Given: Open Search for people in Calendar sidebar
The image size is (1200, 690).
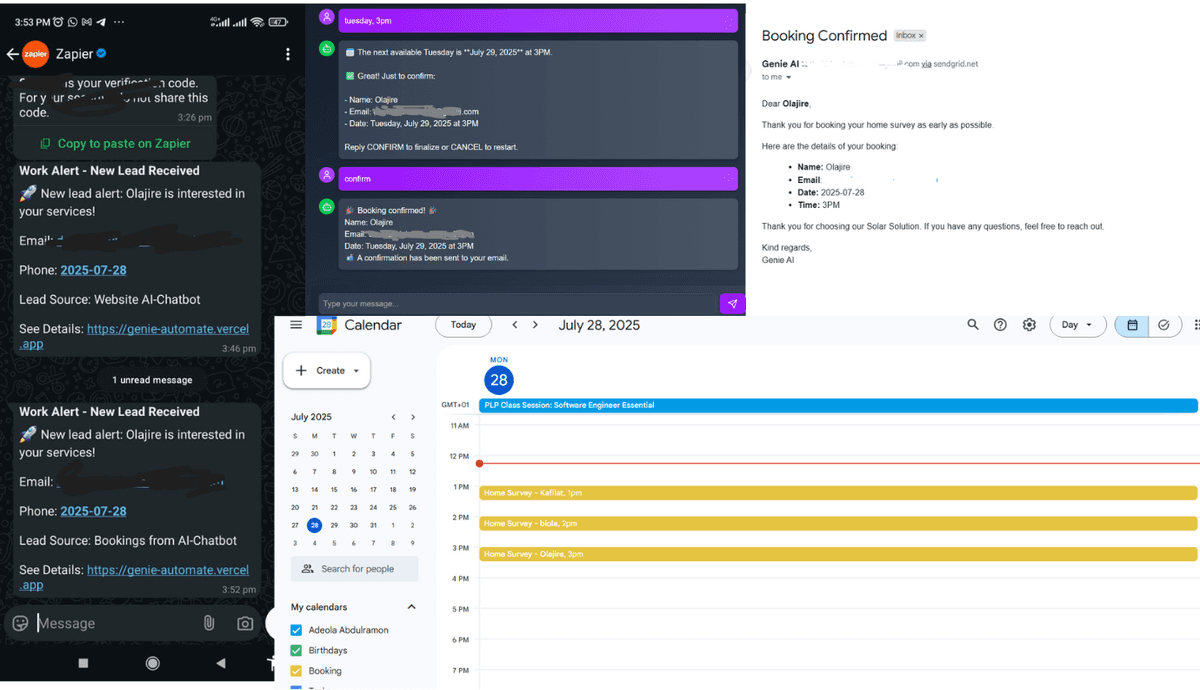Looking at the screenshot, I should 354,568.
